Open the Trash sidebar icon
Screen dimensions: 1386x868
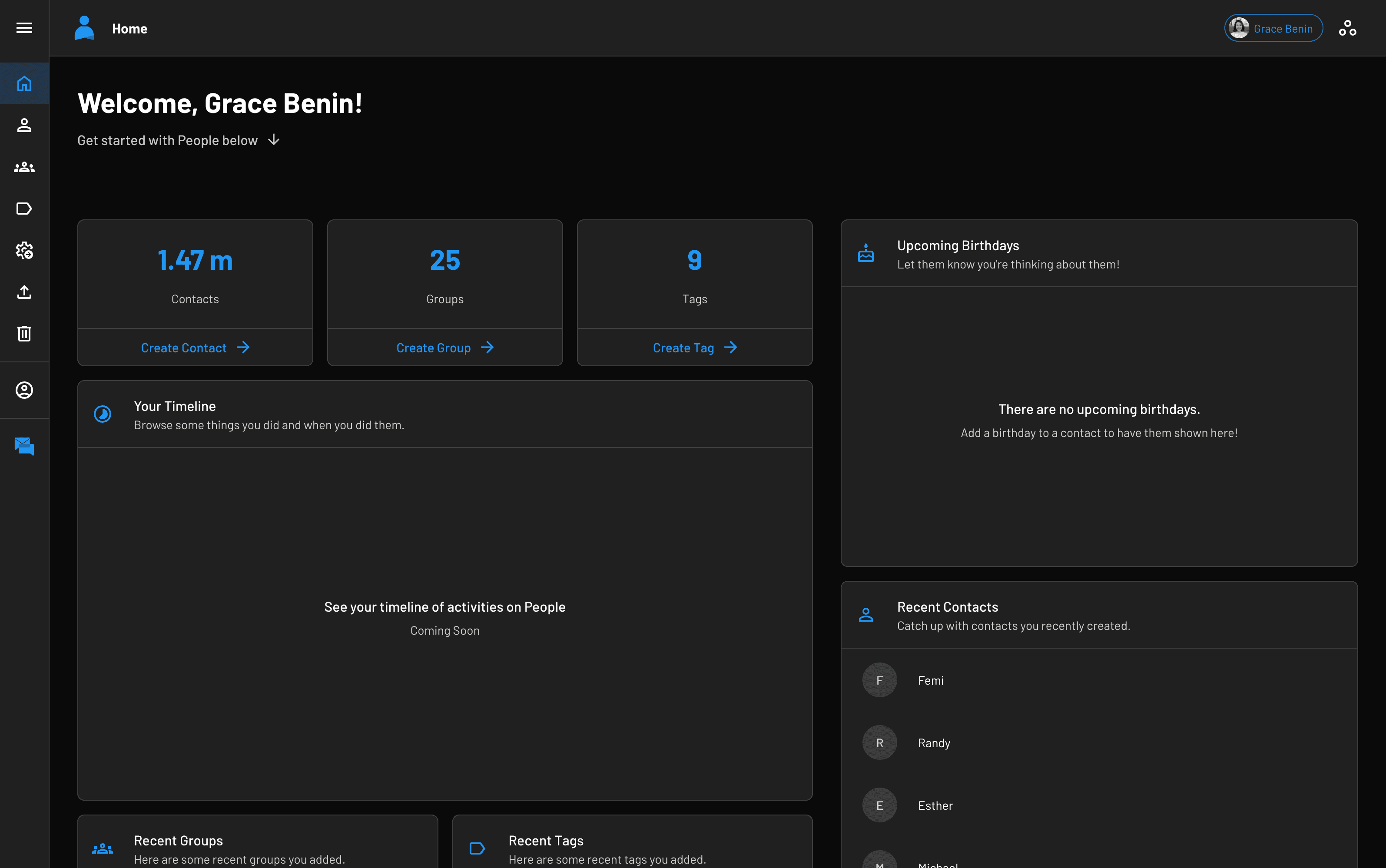(x=24, y=334)
